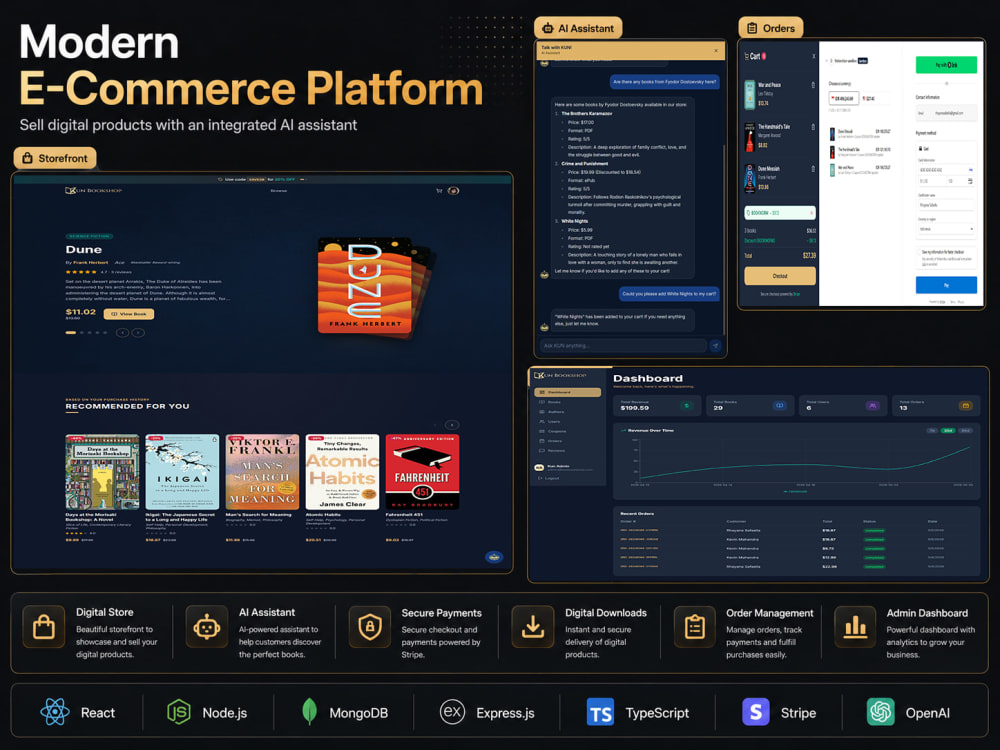The image size is (1000, 750).
Task: Go to next slide in Dune carousel
Action: pyautogui.click(x=138, y=332)
